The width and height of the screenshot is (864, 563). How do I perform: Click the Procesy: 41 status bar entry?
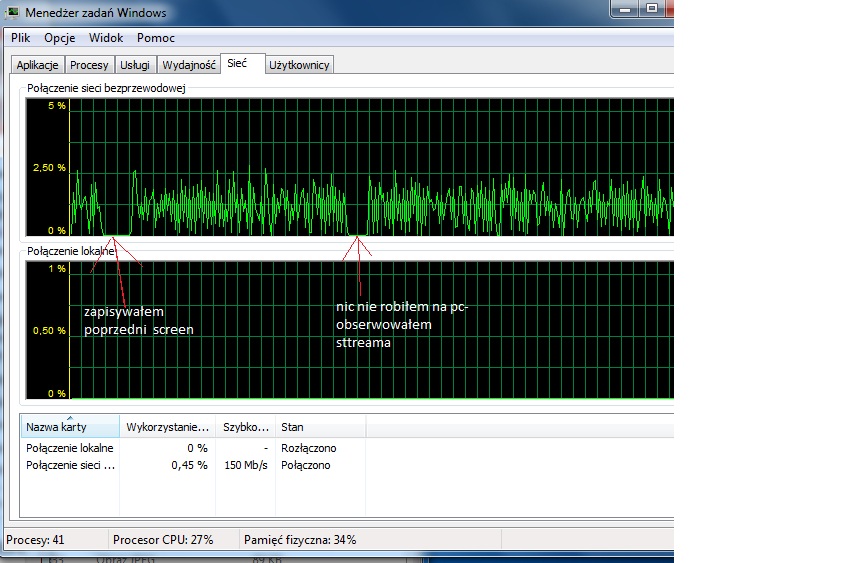click(35, 540)
